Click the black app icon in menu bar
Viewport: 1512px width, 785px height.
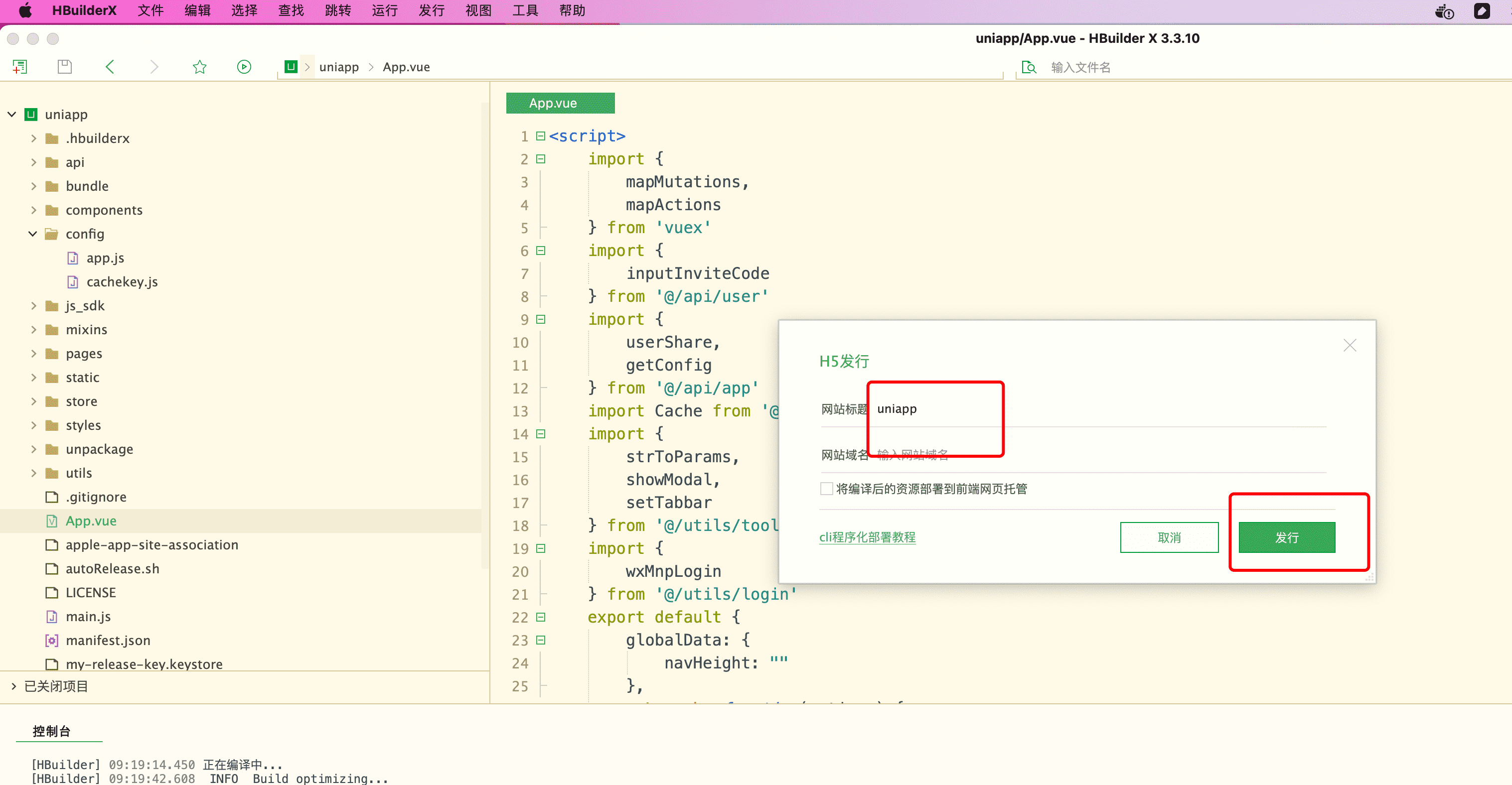[1482, 10]
